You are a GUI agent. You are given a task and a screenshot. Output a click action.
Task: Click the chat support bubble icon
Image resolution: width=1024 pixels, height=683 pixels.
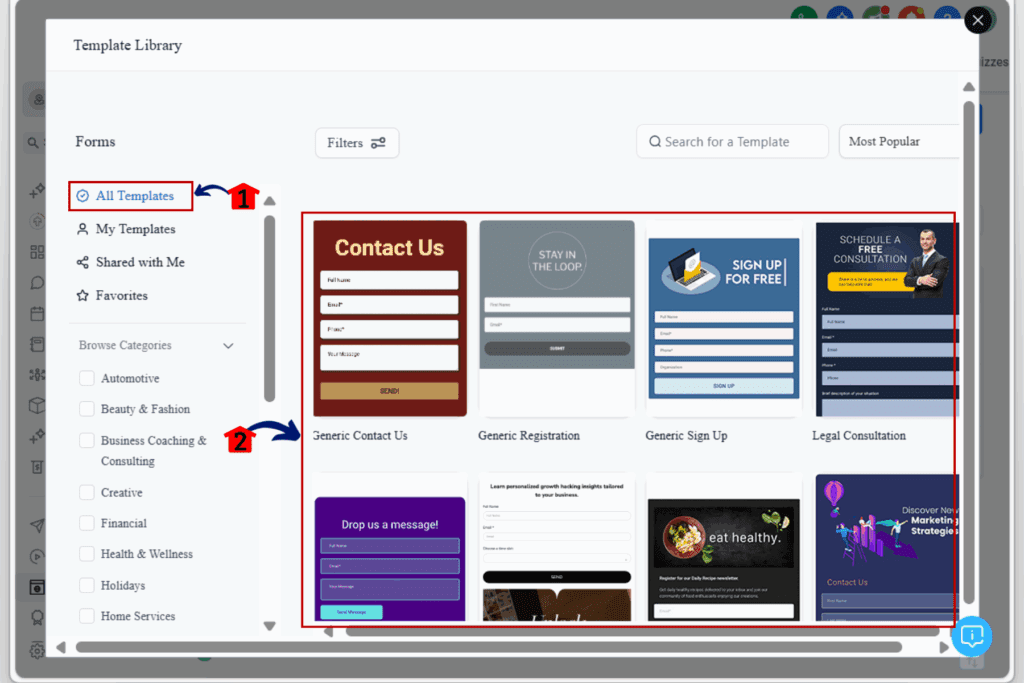click(971, 636)
